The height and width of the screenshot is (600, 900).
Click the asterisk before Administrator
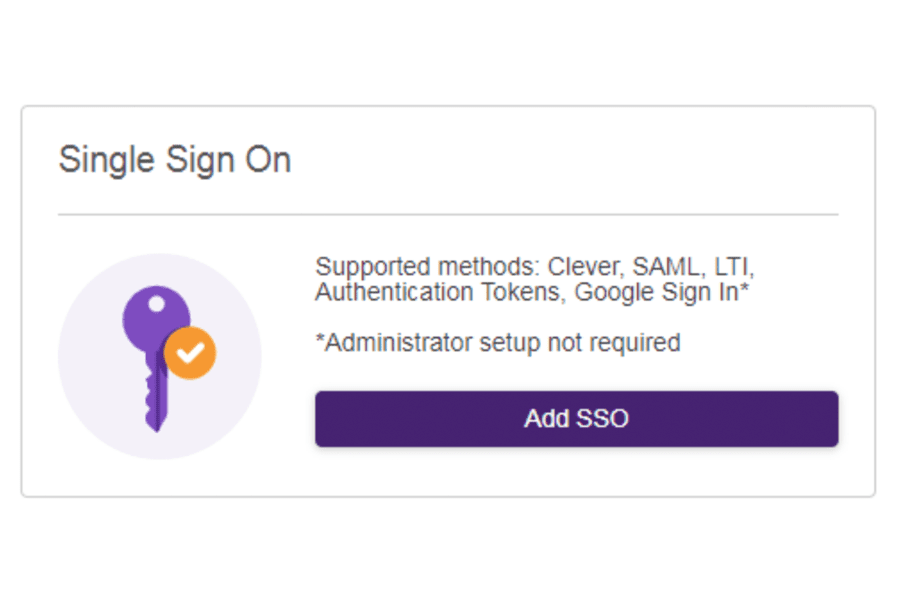tap(320, 337)
